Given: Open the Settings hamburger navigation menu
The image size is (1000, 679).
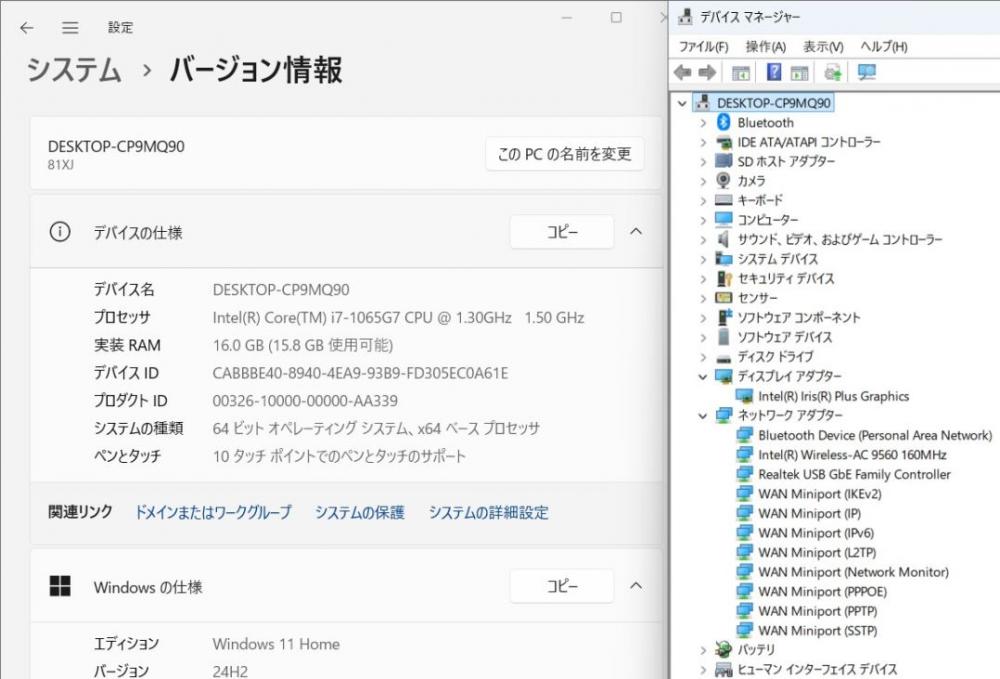Looking at the screenshot, I should click(70, 27).
